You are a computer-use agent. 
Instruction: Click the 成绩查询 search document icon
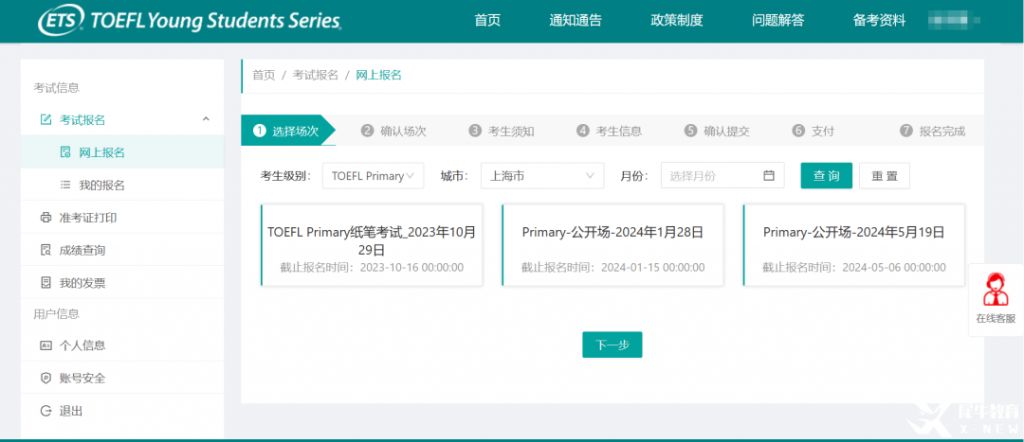(x=45, y=250)
